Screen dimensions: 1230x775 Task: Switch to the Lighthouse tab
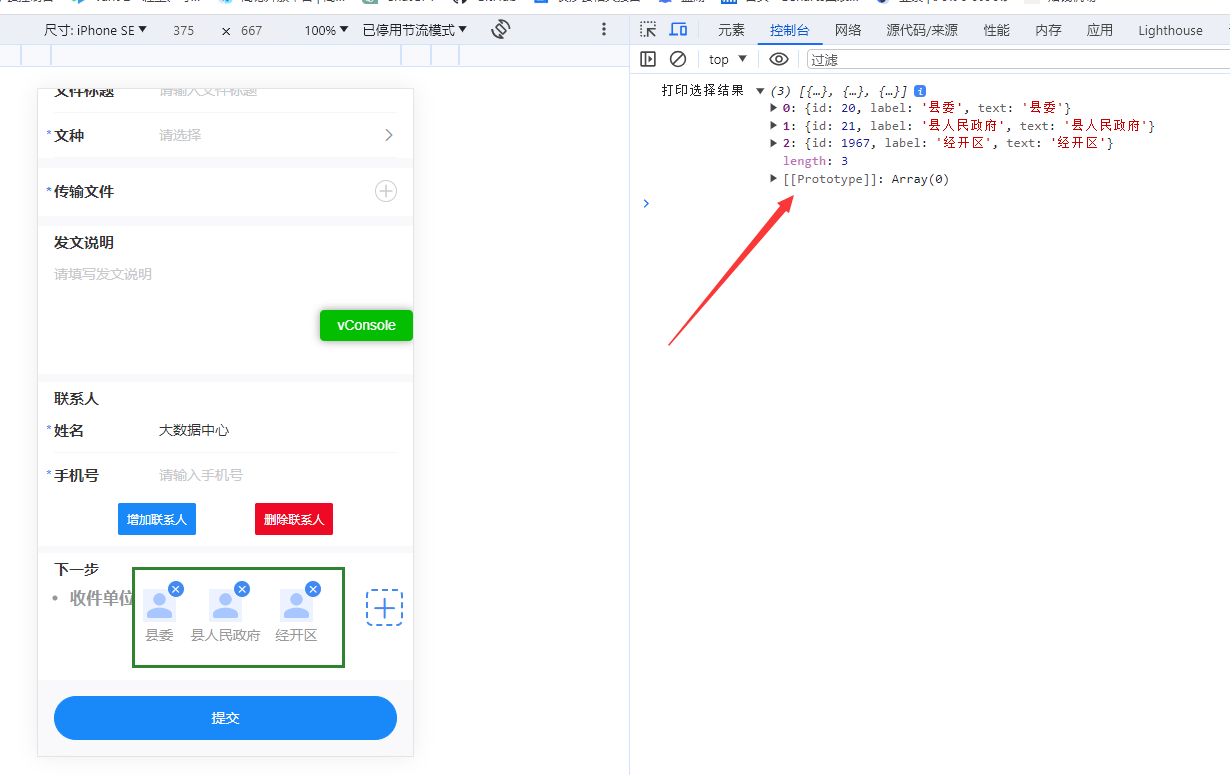click(1169, 30)
